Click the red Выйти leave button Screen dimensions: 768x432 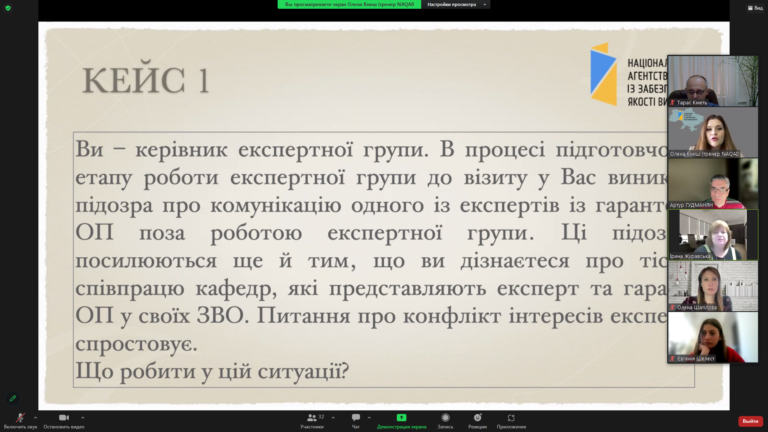click(750, 421)
